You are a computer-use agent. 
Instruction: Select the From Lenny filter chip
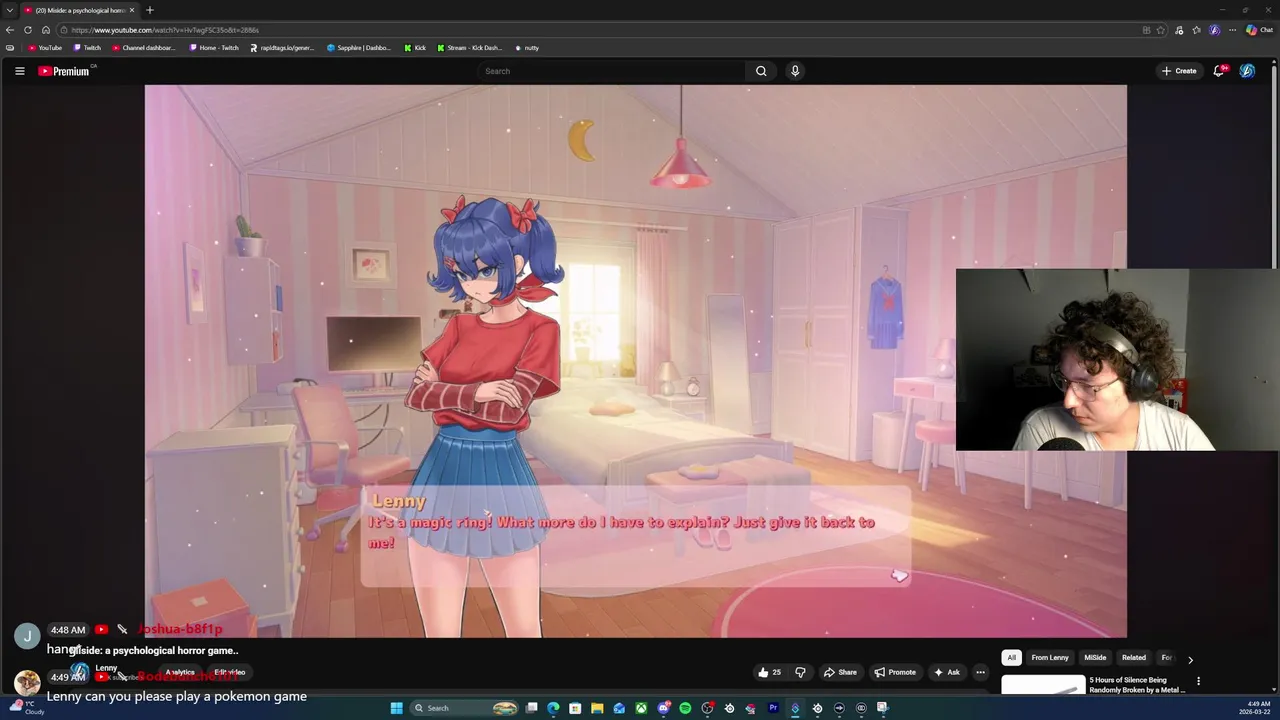[1050, 657]
